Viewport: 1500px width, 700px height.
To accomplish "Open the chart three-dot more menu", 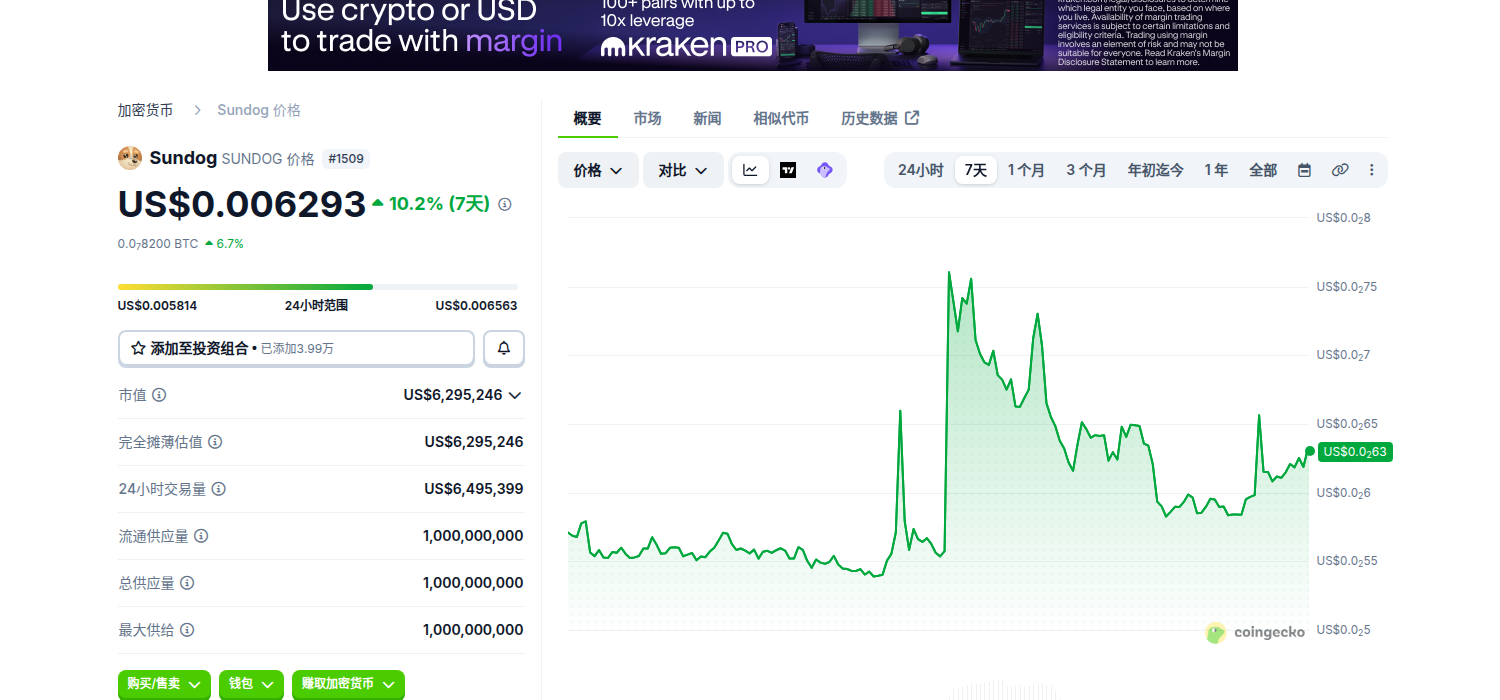I will (x=1371, y=170).
